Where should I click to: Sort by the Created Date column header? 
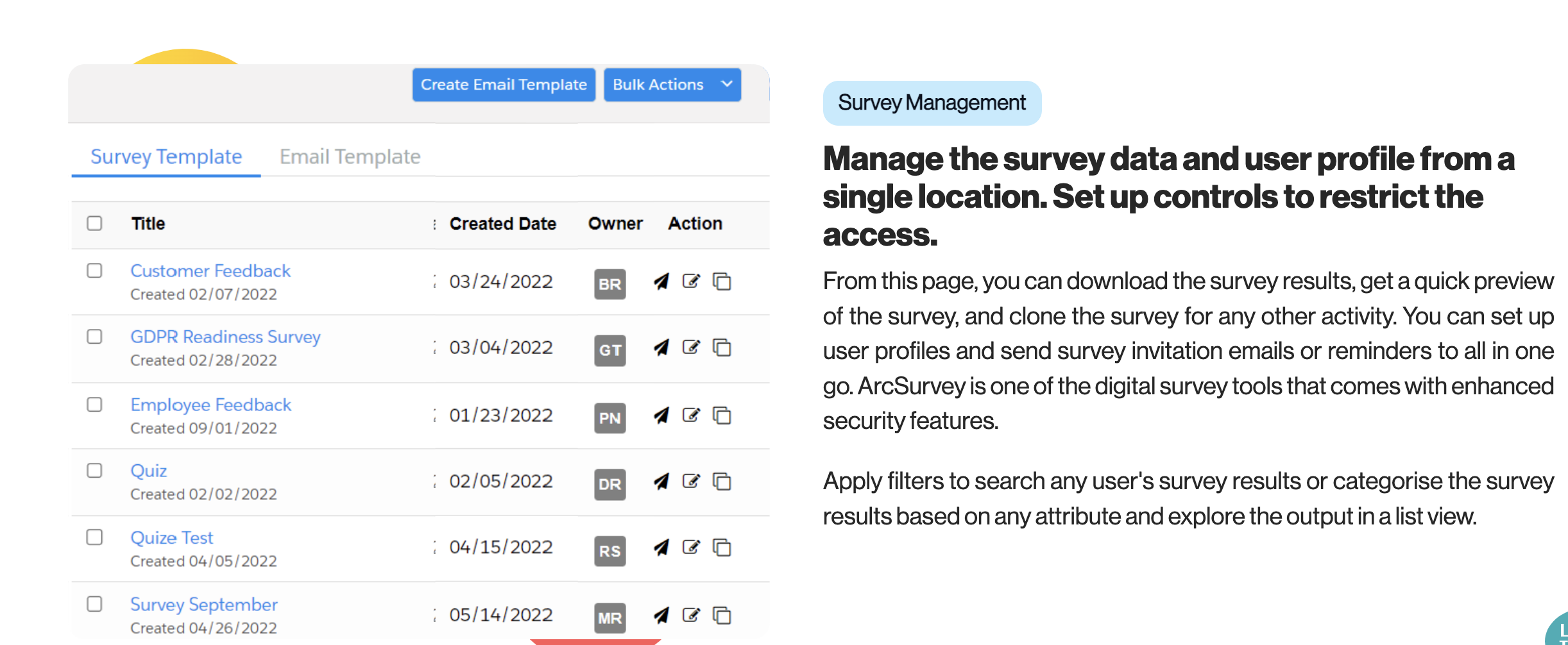502,224
